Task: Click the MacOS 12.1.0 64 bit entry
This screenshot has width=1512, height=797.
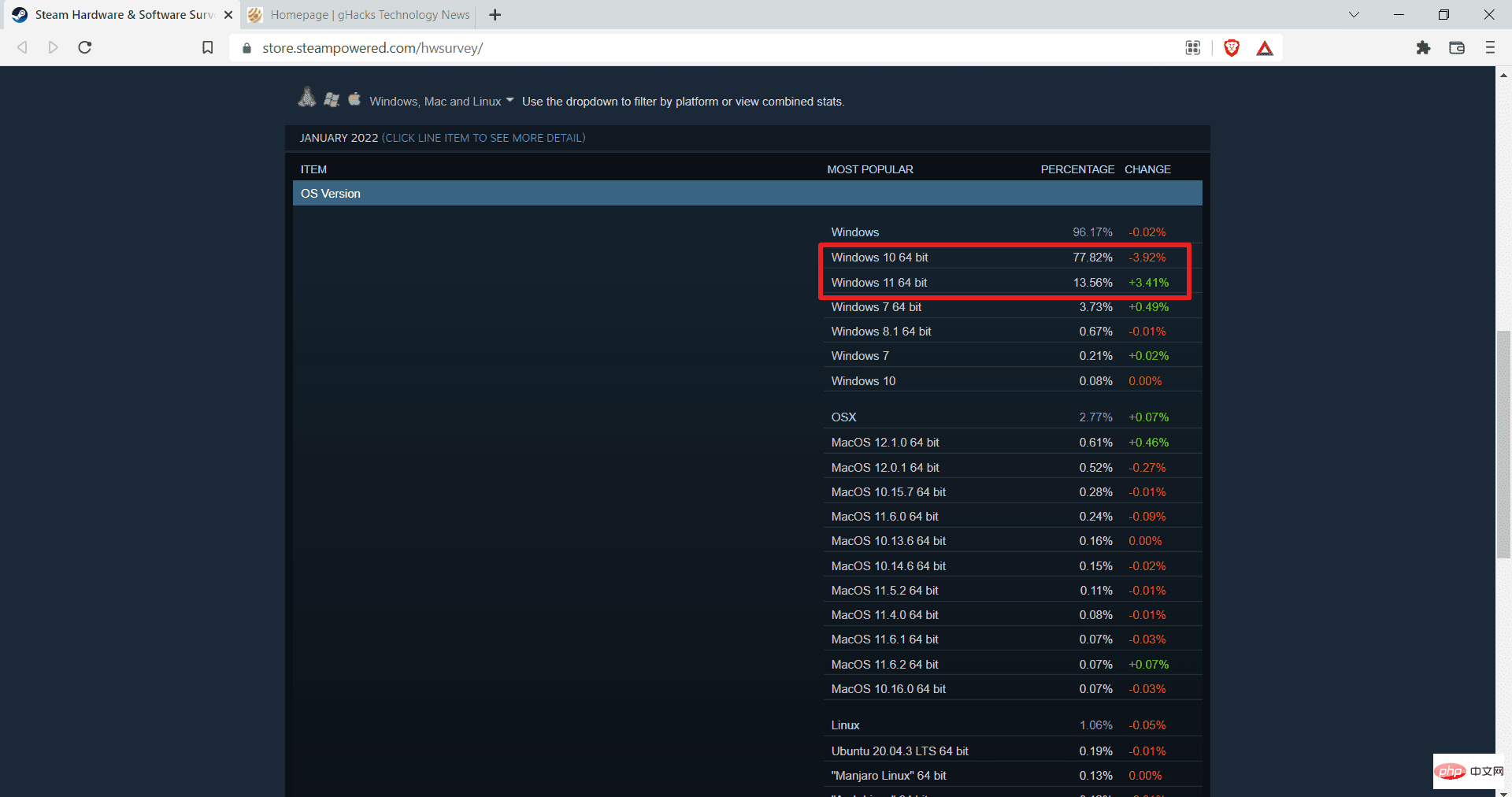Action: (x=885, y=443)
